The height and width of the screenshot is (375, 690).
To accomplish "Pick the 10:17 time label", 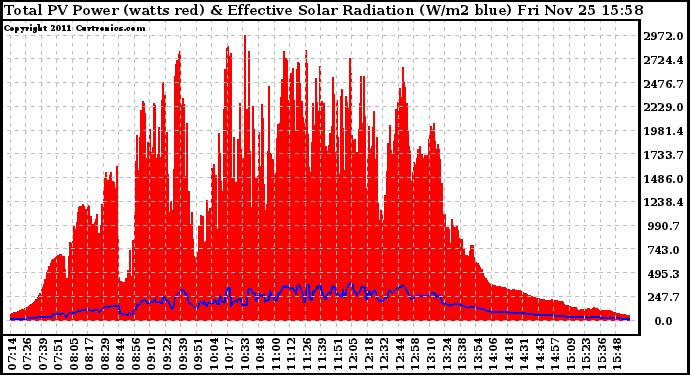I will coord(229,353).
